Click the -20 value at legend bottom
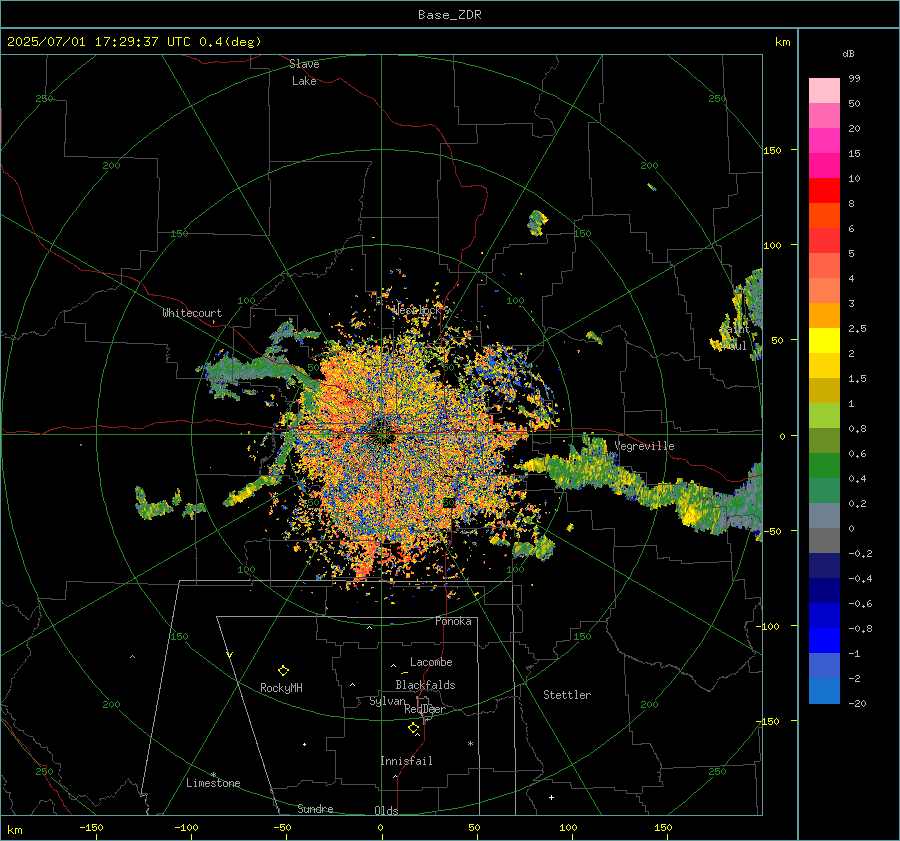 [857, 703]
